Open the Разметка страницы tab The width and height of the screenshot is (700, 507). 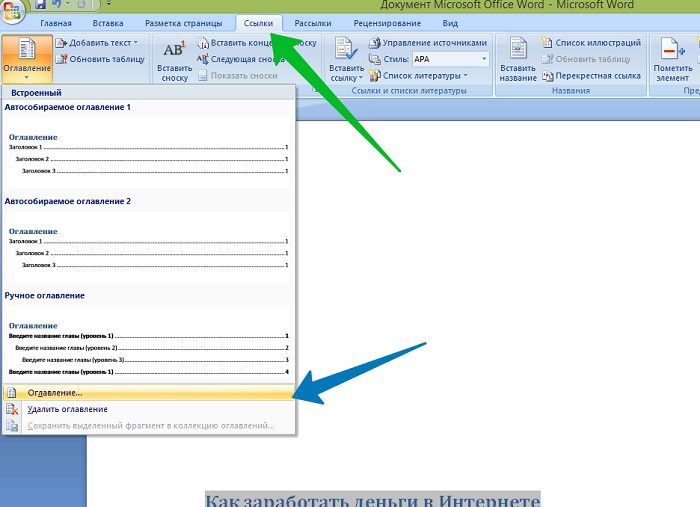pyautogui.click(x=183, y=23)
